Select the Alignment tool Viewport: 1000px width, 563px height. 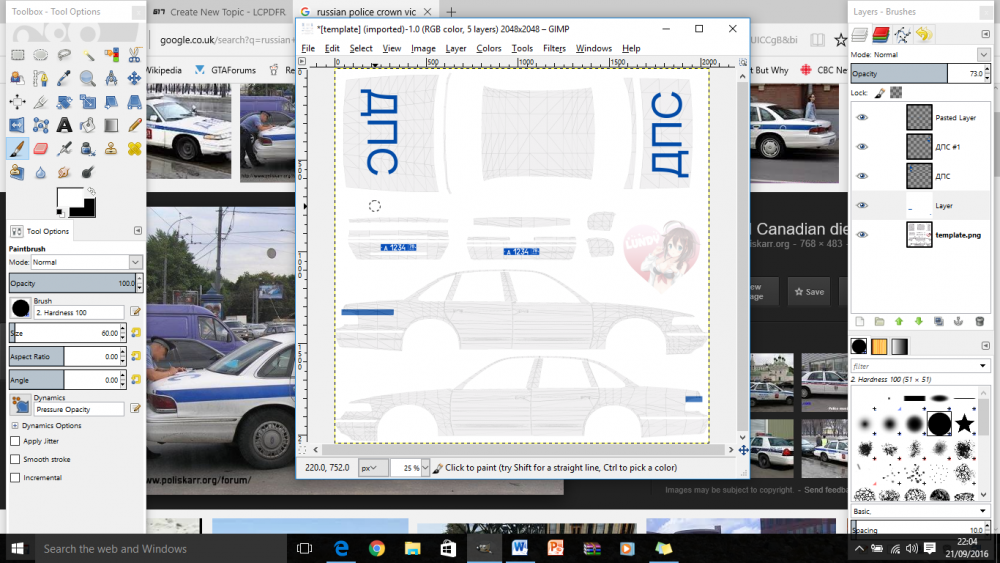17,102
